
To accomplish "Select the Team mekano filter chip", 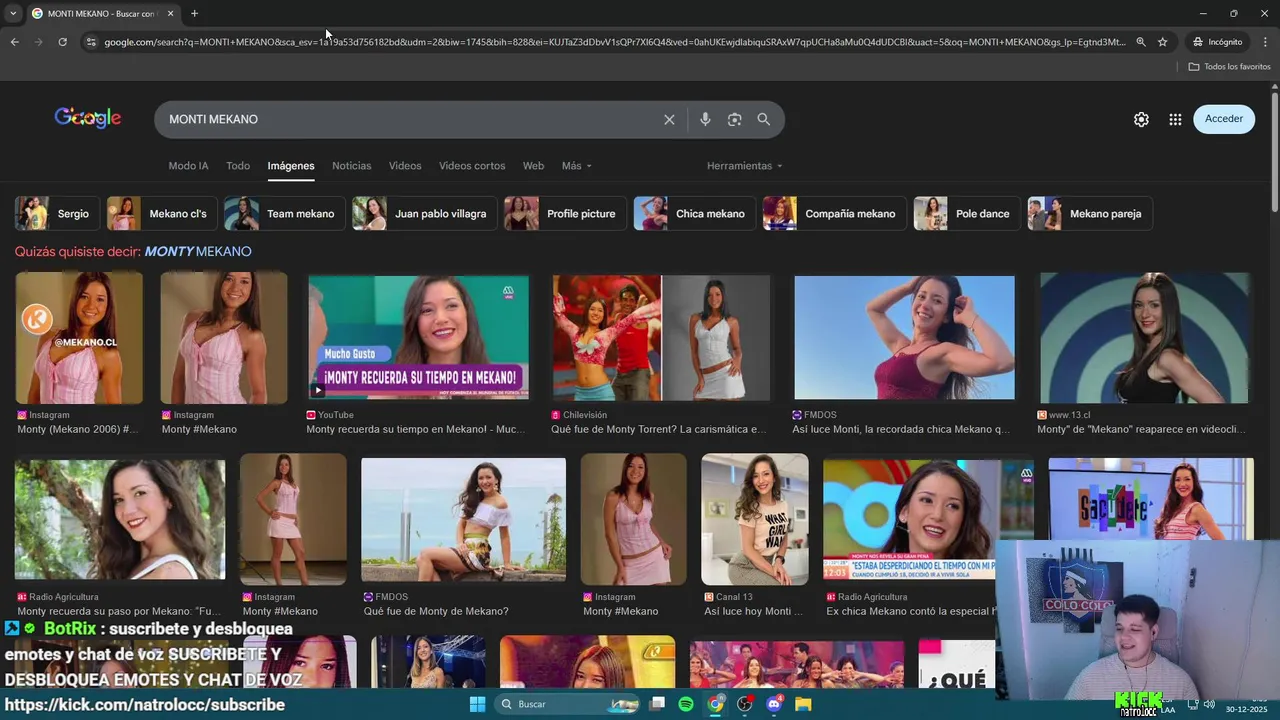I will (x=285, y=213).
